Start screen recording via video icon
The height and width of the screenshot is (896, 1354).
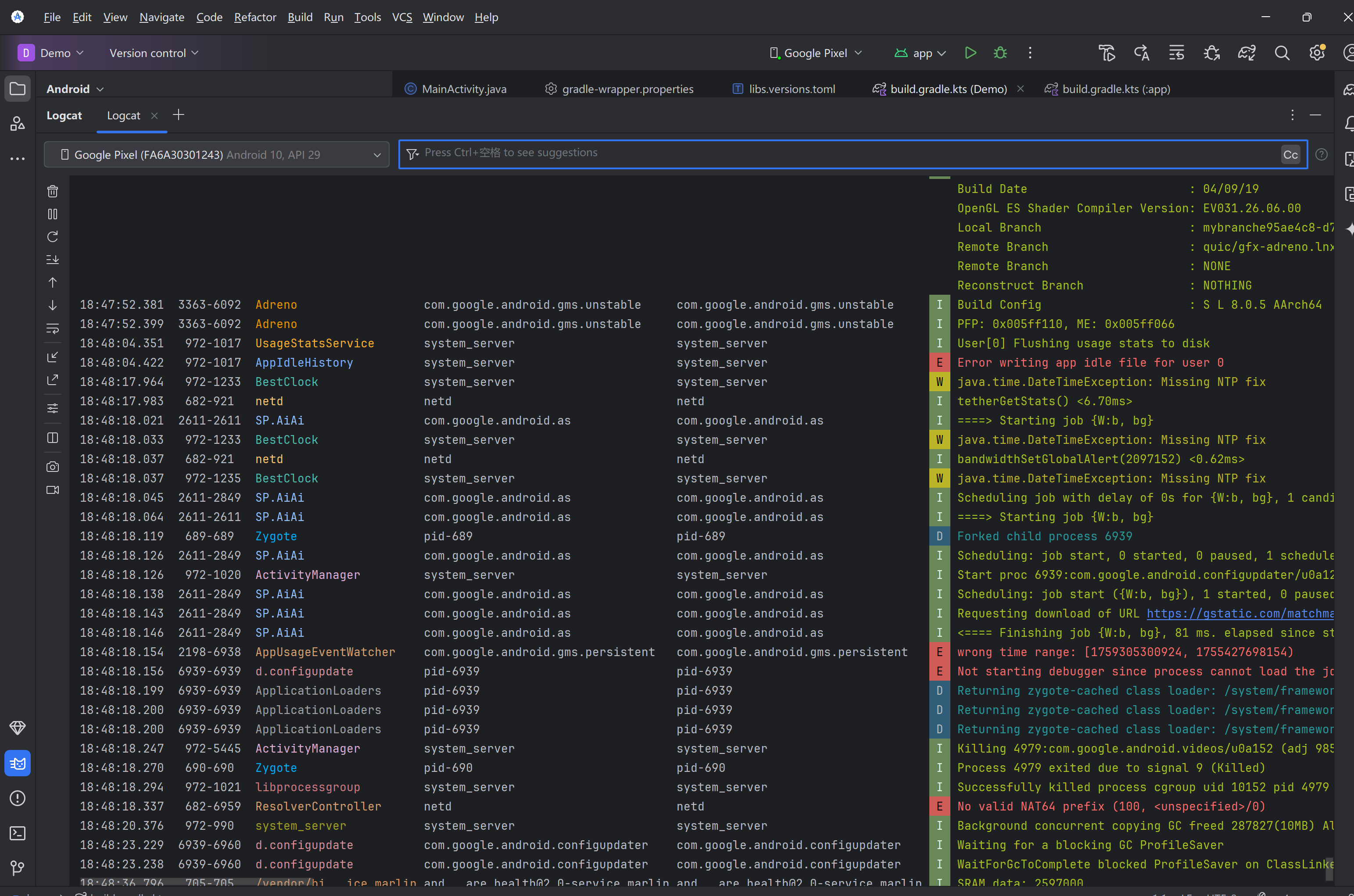click(x=53, y=490)
